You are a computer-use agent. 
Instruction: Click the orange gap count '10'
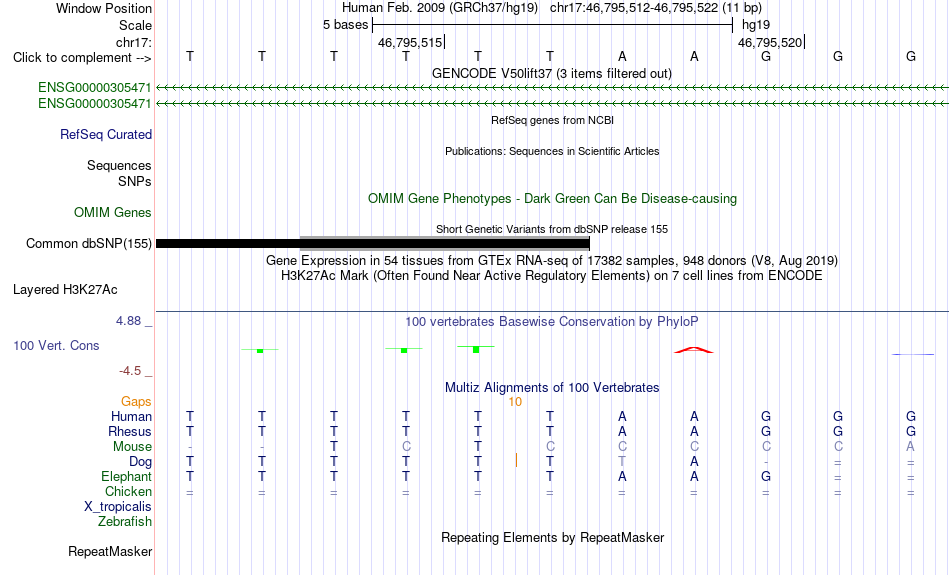pyautogui.click(x=515, y=402)
